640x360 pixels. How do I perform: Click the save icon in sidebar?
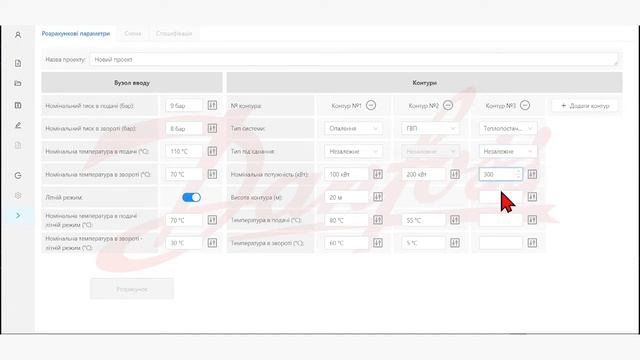18,105
